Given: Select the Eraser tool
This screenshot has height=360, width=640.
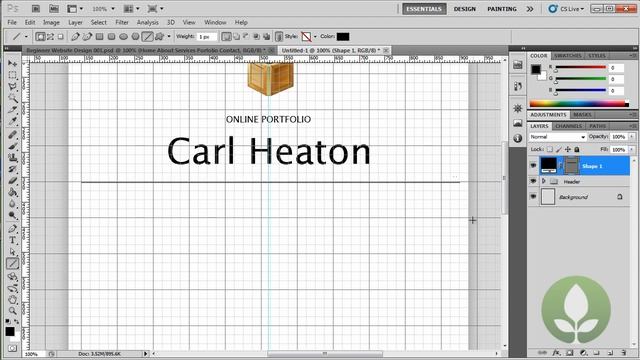Looking at the screenshot, I should [x=12, y=180].
